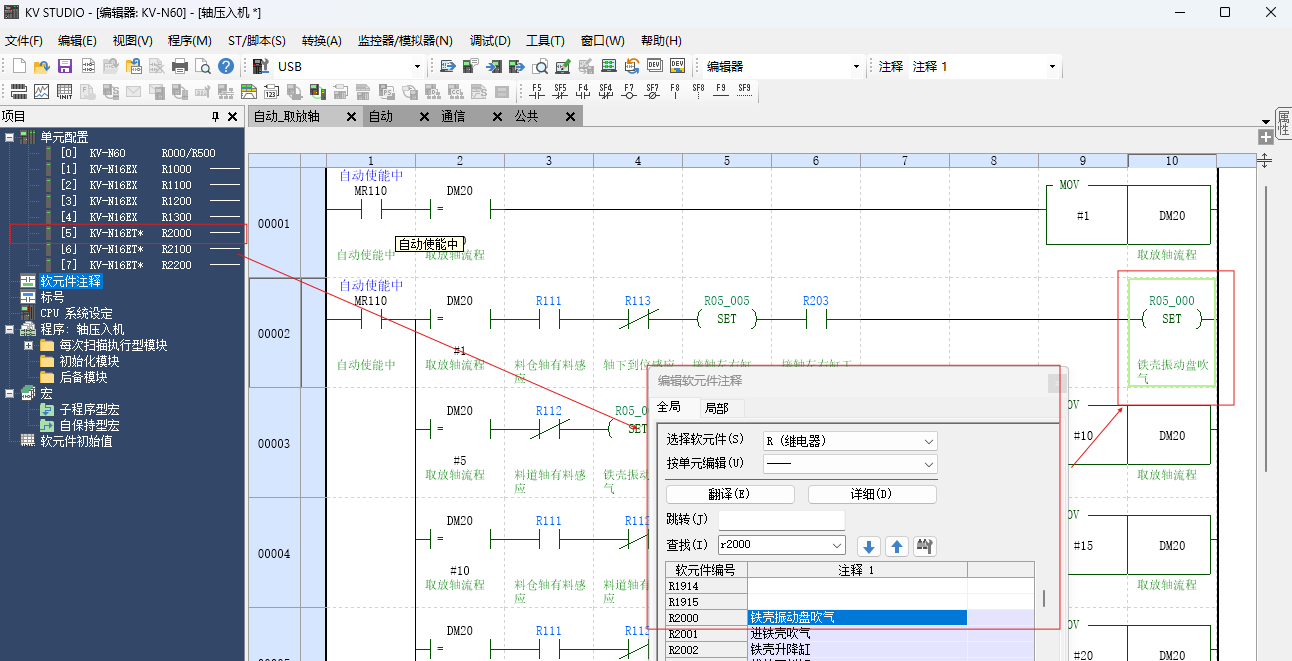The width and height of the screenshot is (1292, 661).
Task: Open Help via the blue question mark icon
Action: tap(226, 67)
